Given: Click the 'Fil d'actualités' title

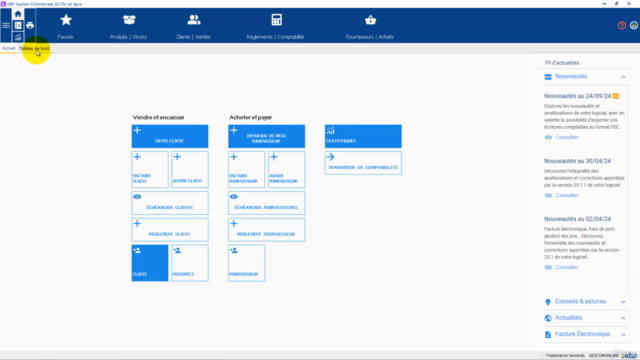Looking at the screenshot, I should 562,63.
